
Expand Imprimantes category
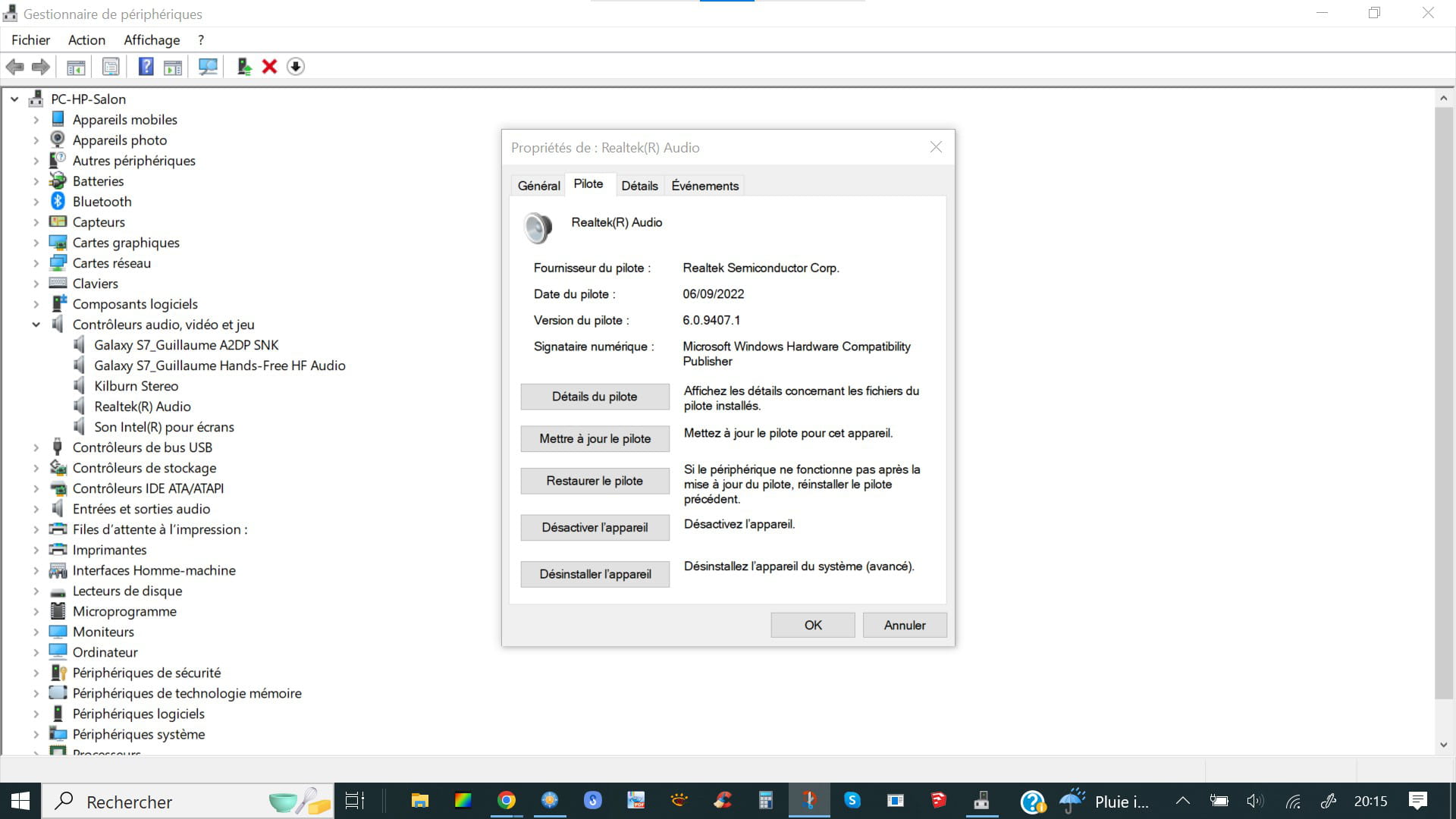coord(36,550)
